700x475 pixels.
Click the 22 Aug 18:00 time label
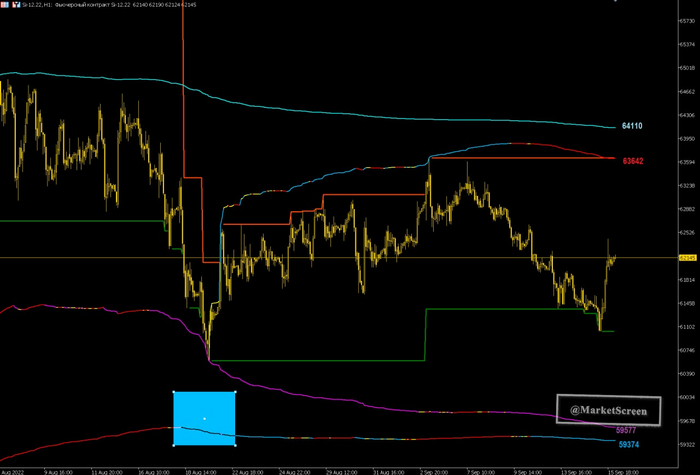pyautogui.click(x=248, y=472)
